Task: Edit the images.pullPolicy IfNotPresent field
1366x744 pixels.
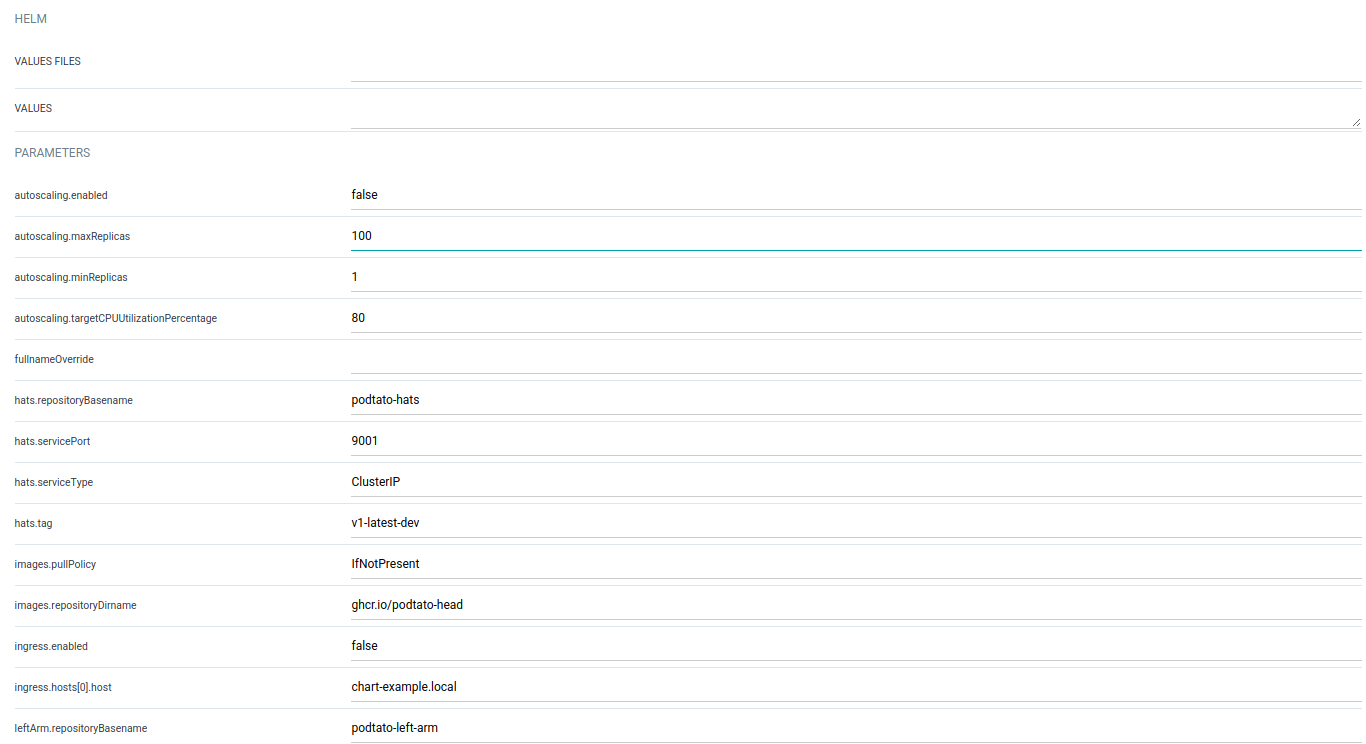Action: click(x=855, y=564)
